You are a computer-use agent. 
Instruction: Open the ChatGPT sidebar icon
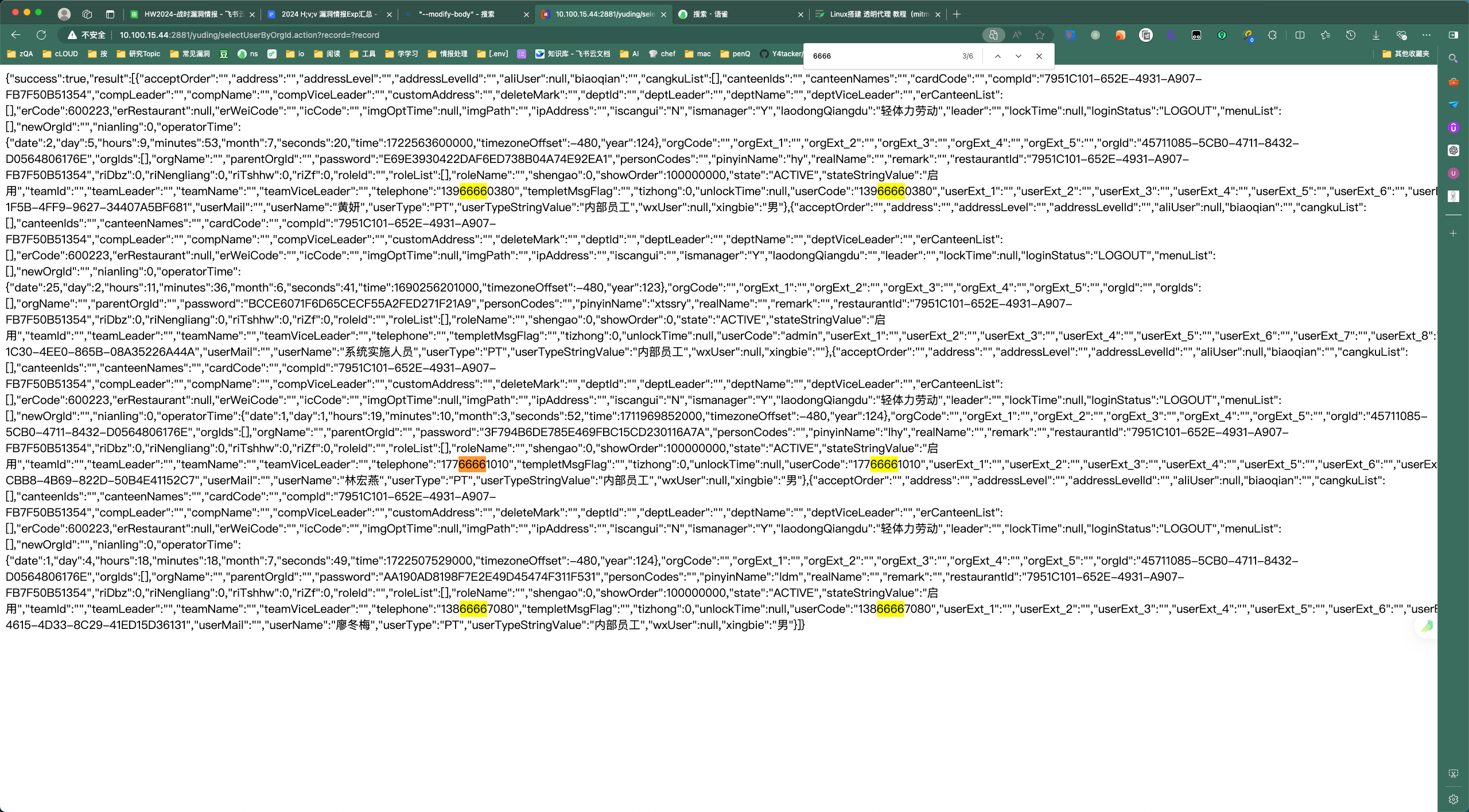coord(1454,150)
